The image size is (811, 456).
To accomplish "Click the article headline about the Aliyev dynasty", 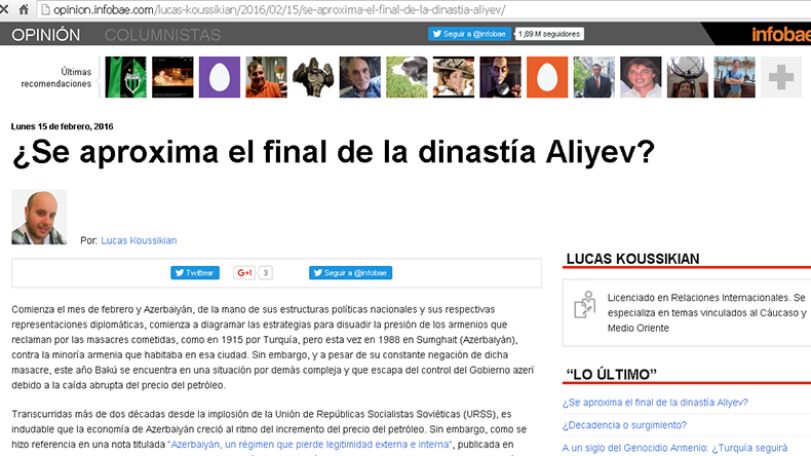I will [x=334, y=153].
